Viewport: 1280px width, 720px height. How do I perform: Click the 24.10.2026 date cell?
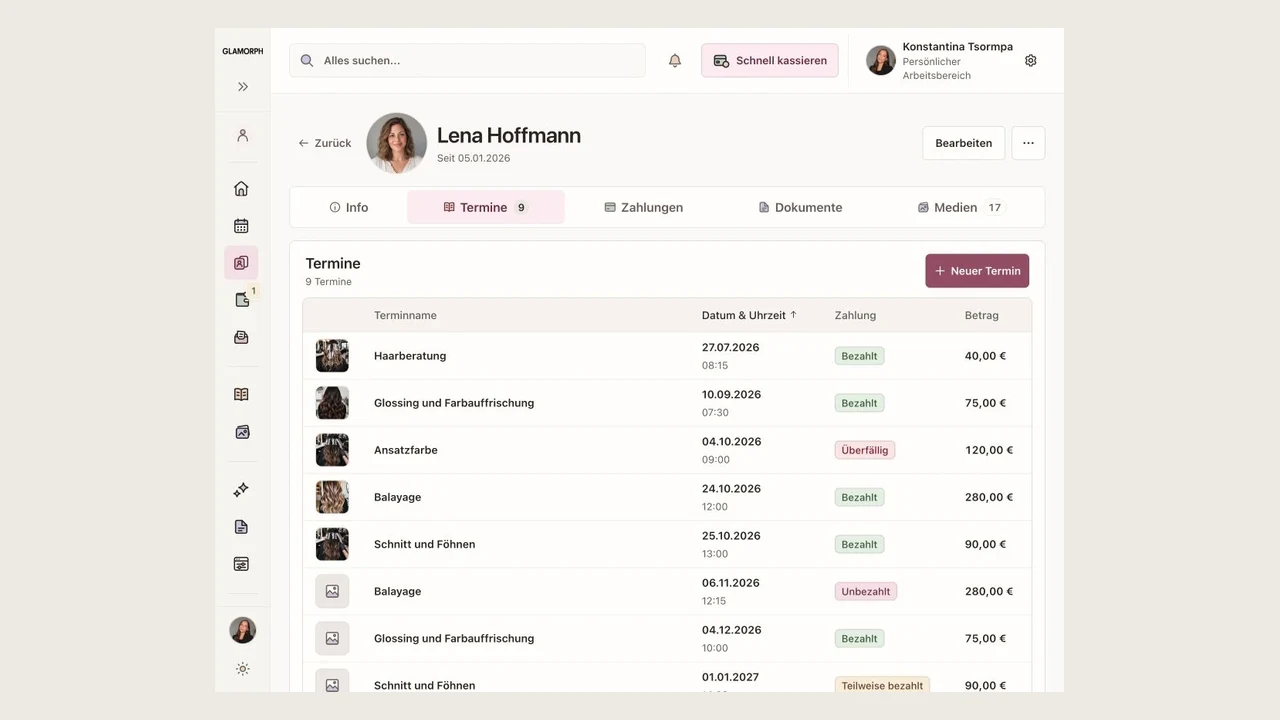(x=731, y=489)
